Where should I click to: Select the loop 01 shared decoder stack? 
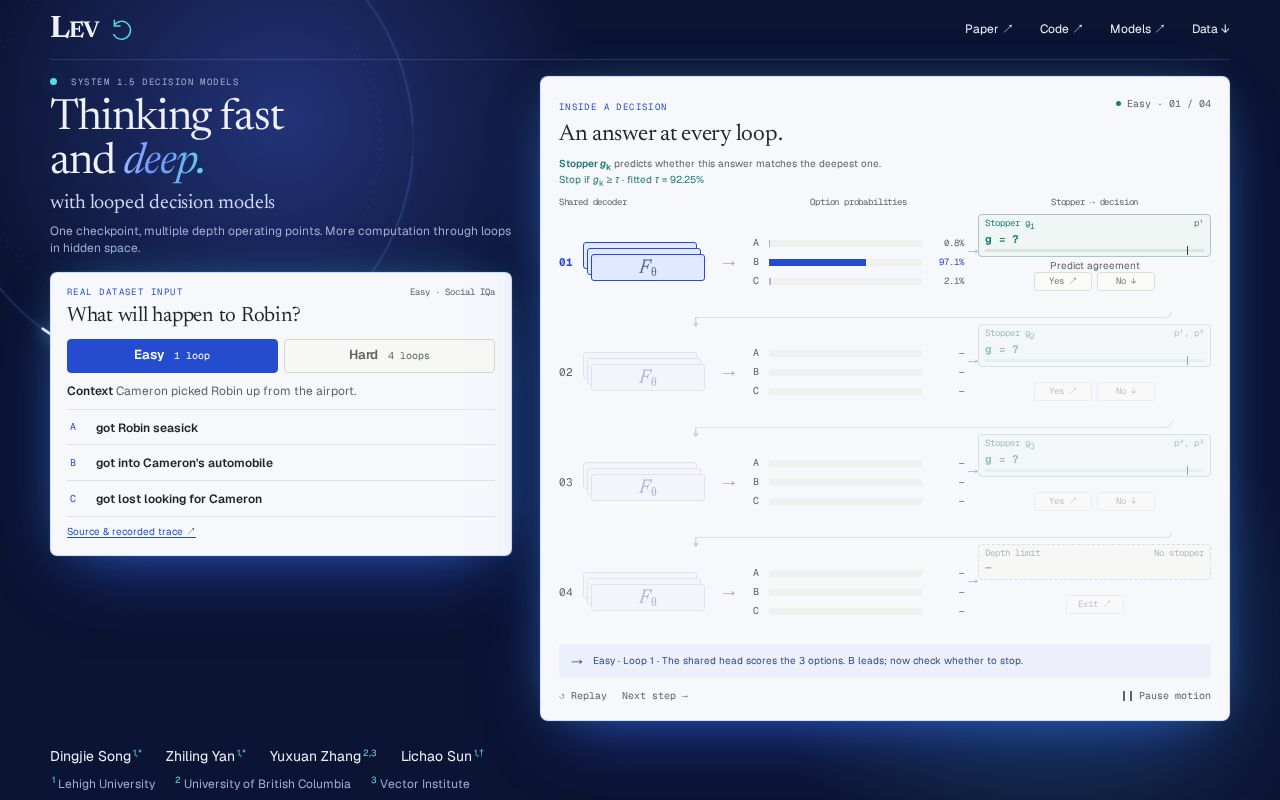pyautogui.click(x=644, y=262)
